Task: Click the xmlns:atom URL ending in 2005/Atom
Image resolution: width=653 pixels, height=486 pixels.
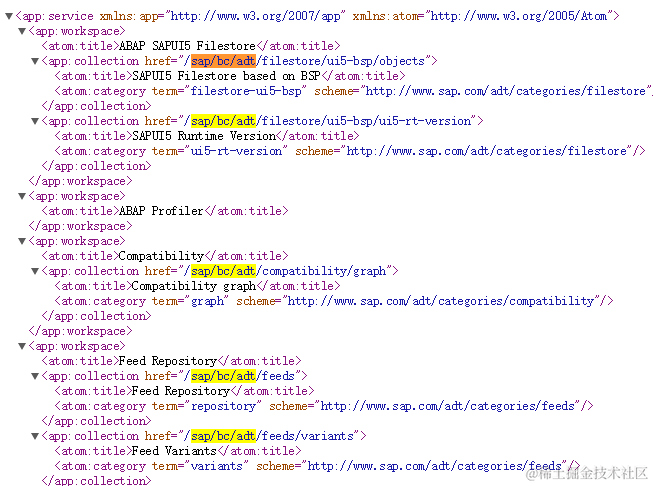Action: click(518, 16)
